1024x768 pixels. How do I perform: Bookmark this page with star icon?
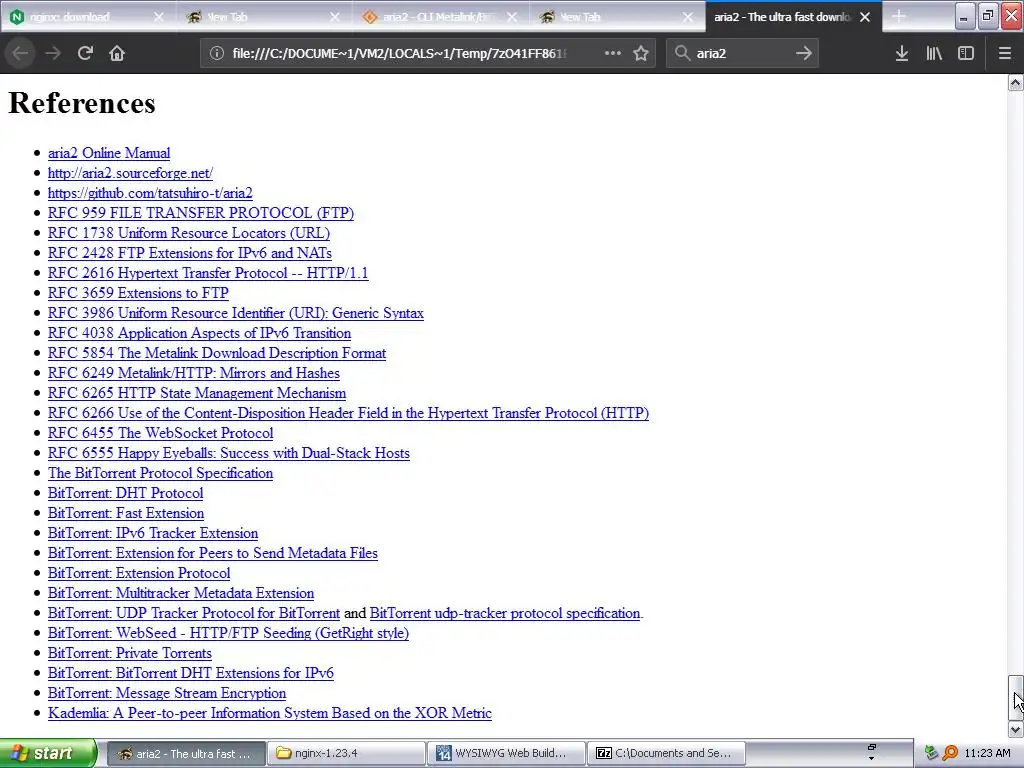pyautogui.click(x=641, y=54)
